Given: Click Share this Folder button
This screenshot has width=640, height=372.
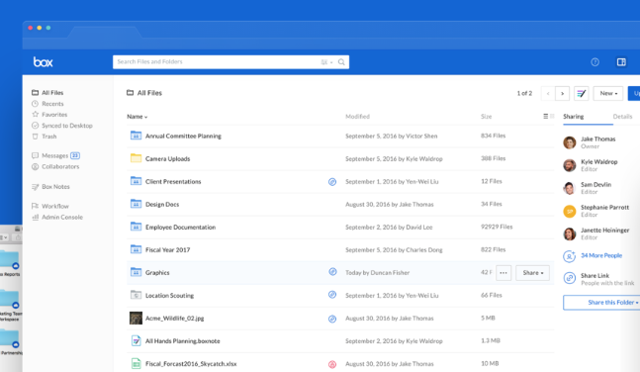Looking at the screenshot, I should [x=602, y=303].
